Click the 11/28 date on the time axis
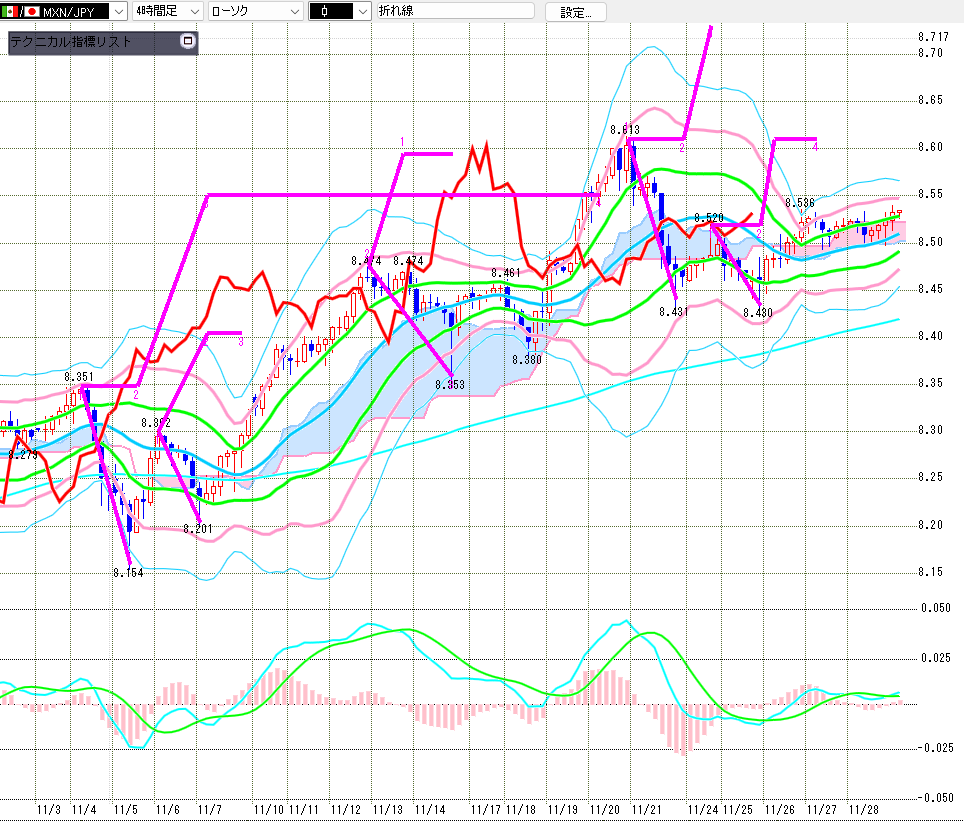Screen dimensions: 964x821 tap(864, 808)
